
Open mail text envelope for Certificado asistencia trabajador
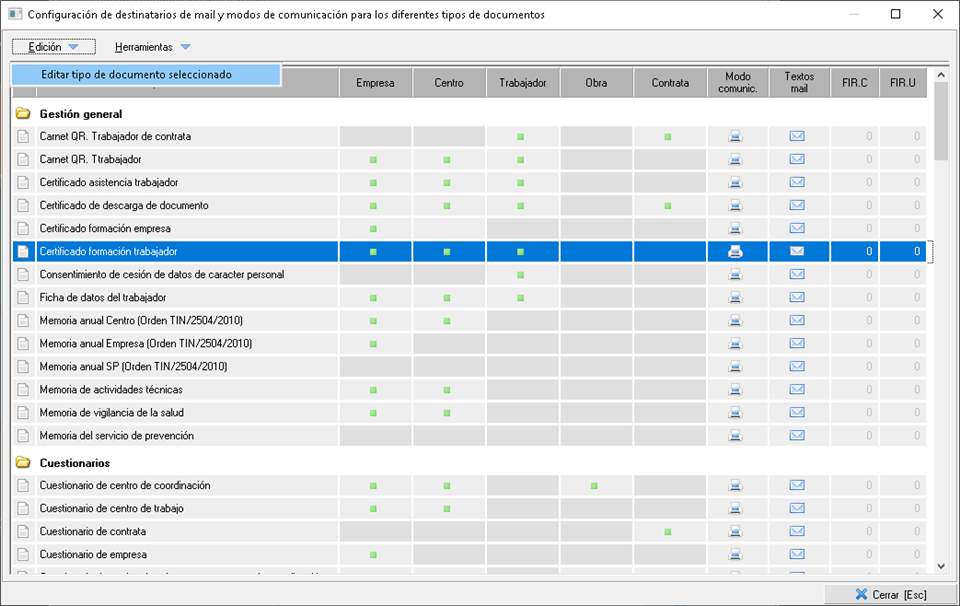797,182
